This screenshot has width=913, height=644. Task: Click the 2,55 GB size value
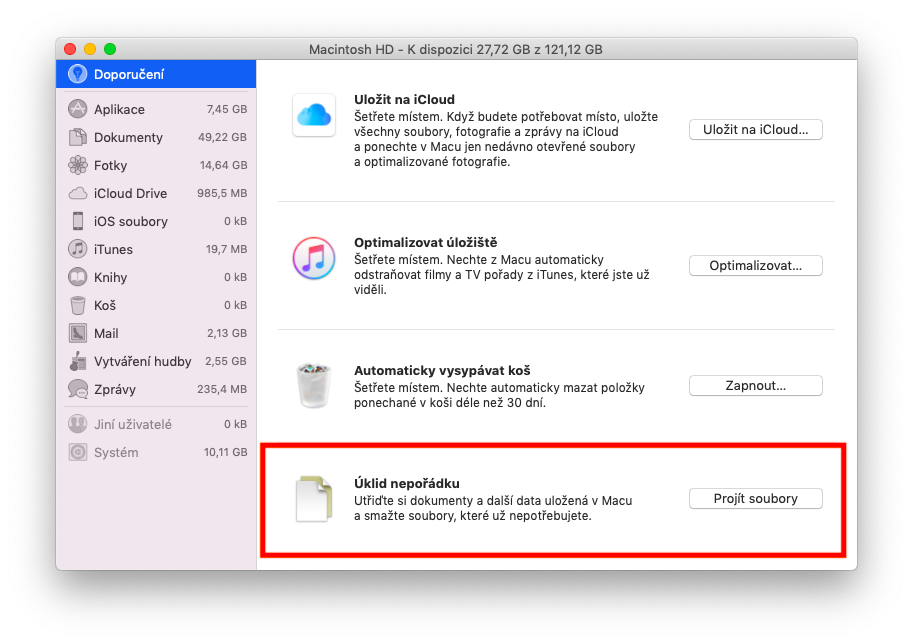[225, 362]
